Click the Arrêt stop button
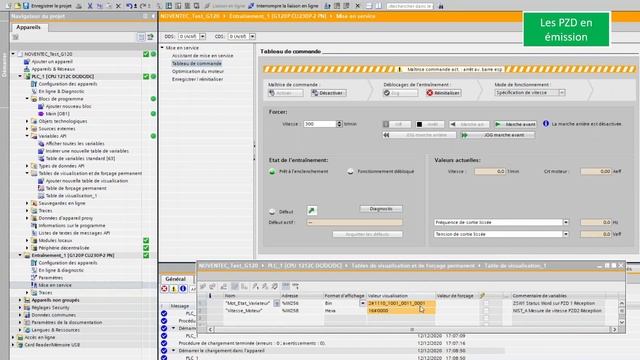Viewport: 640px width, 360px height. [429, 124]
